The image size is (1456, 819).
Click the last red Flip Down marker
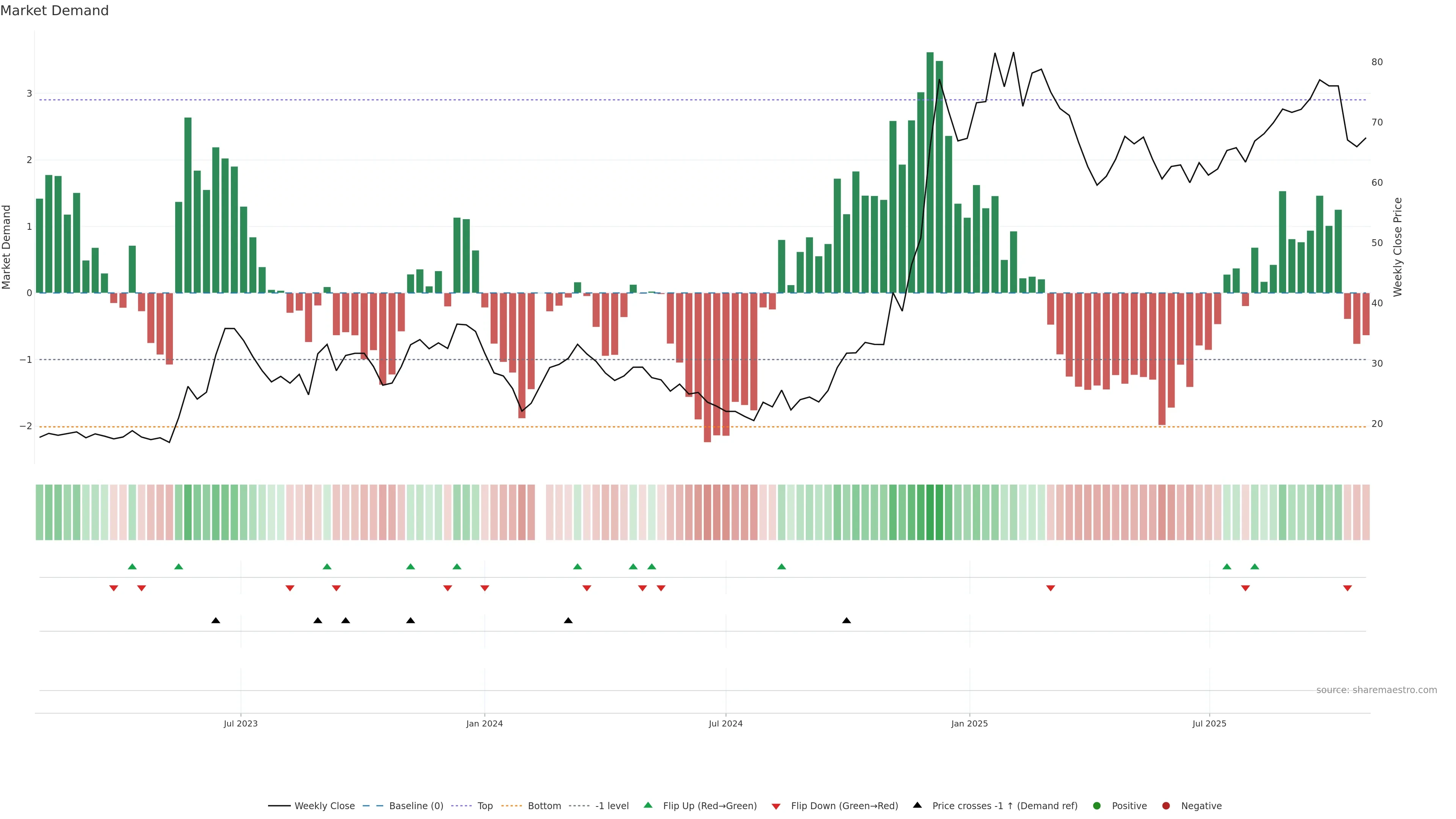[x=1348, y=588]
